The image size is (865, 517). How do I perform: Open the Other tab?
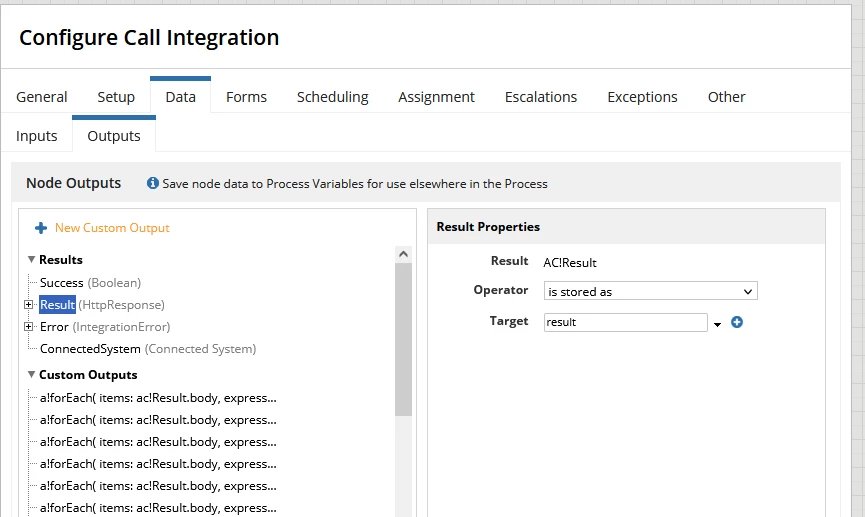[x=727, y=97]
